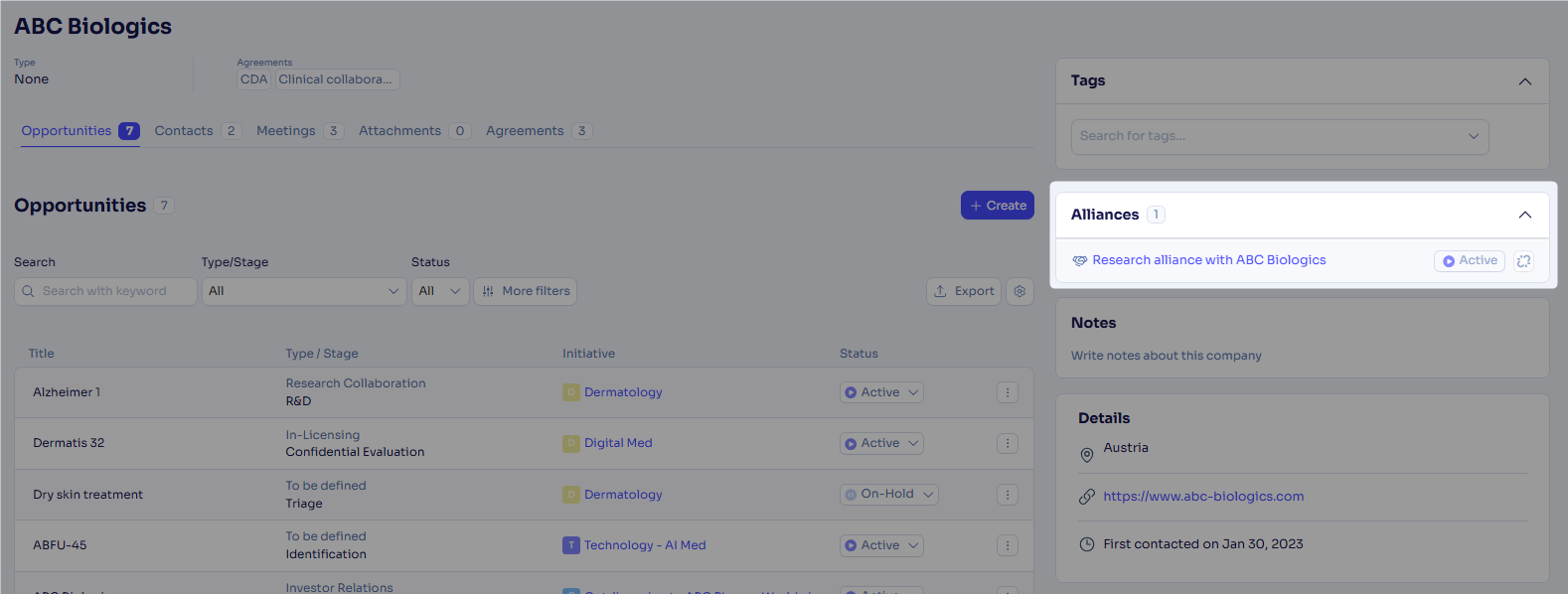Click the Status column header
1568x594 pixels.
tap(859, 354)
